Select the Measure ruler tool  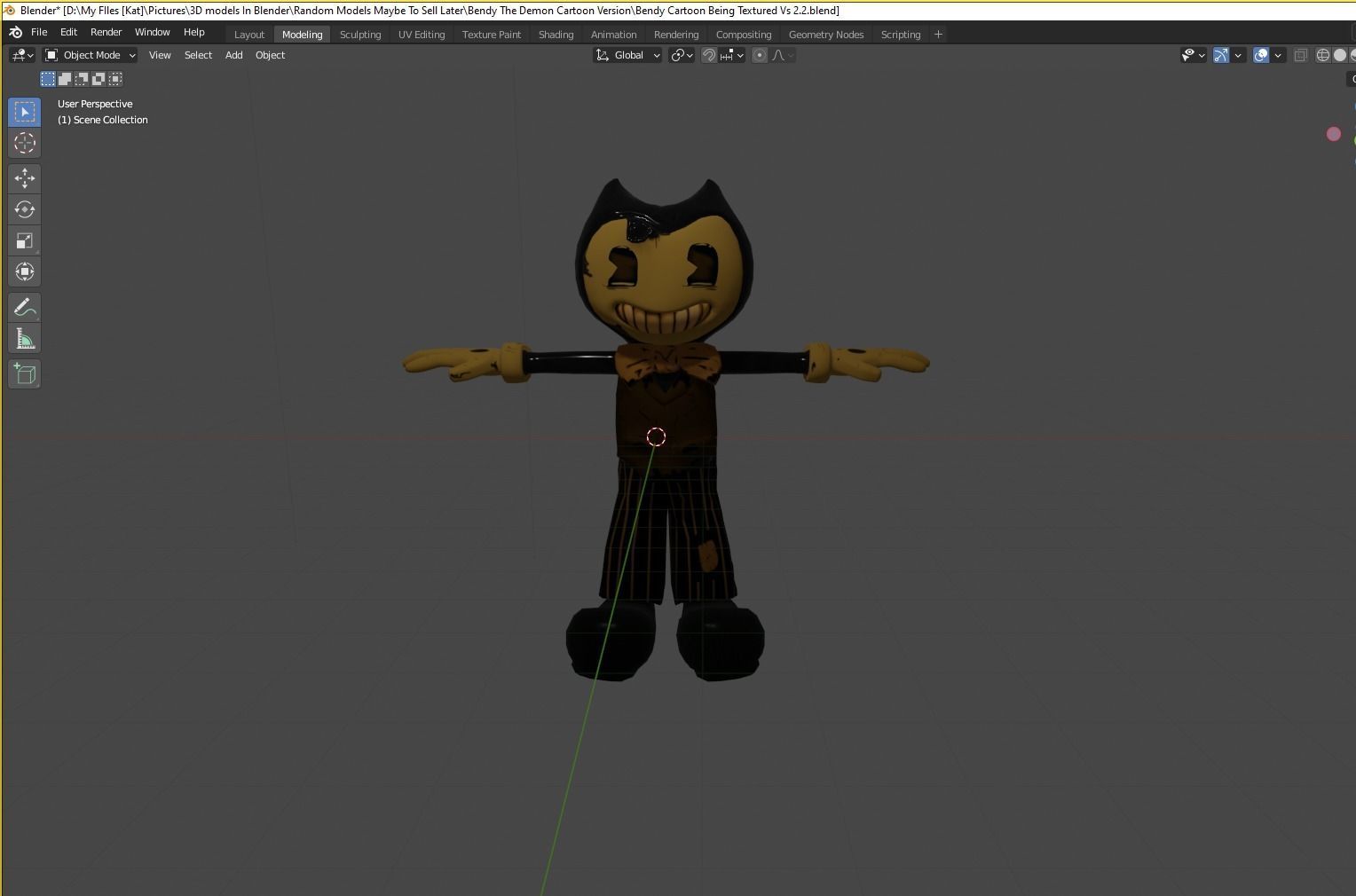24,339
